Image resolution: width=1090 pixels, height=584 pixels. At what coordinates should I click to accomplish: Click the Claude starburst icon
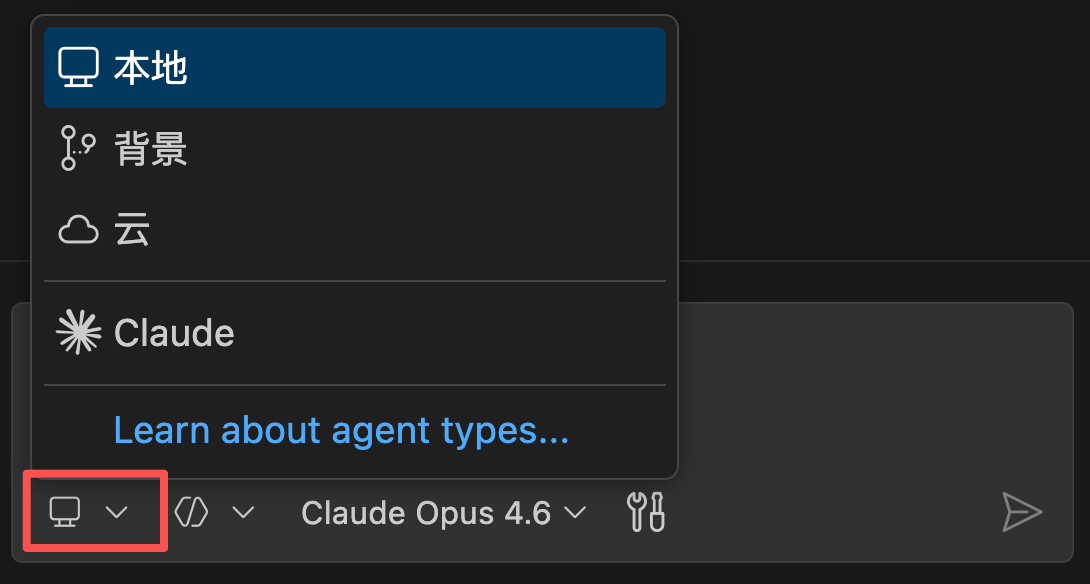pyautogui.click(x=80, y=332)
